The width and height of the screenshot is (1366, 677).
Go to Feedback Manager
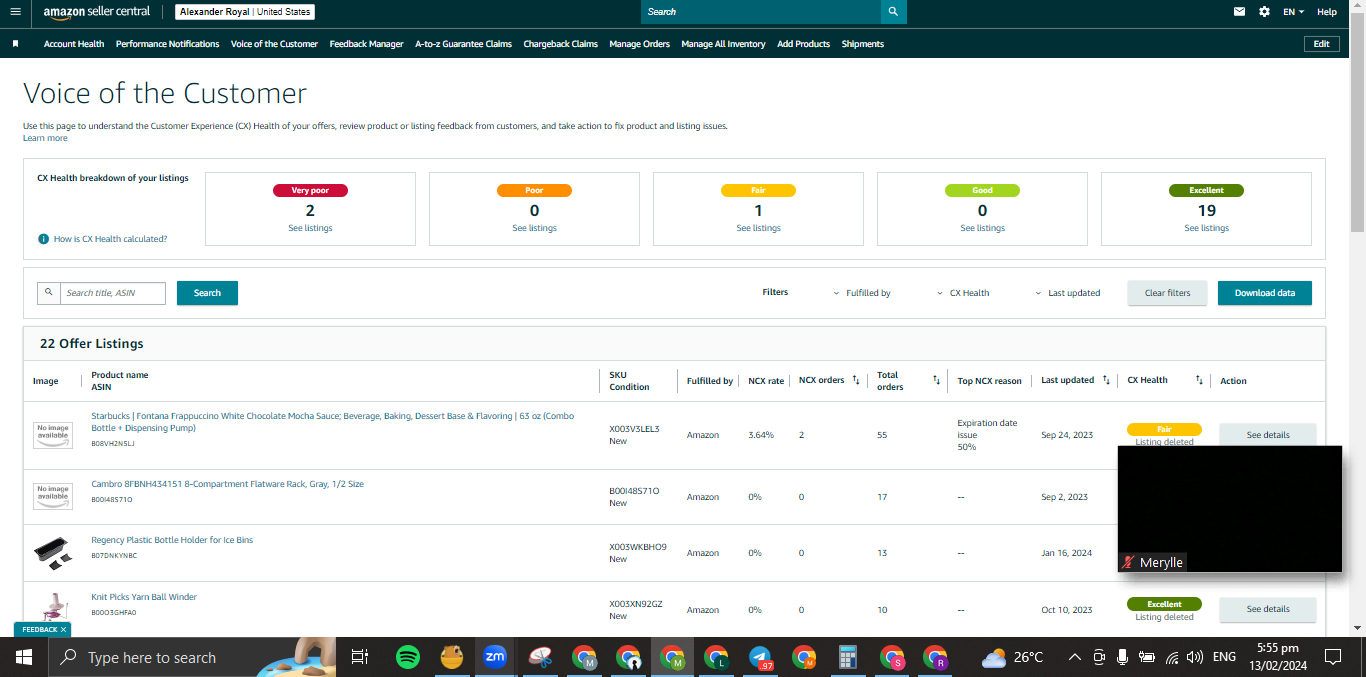pos(366,44)
